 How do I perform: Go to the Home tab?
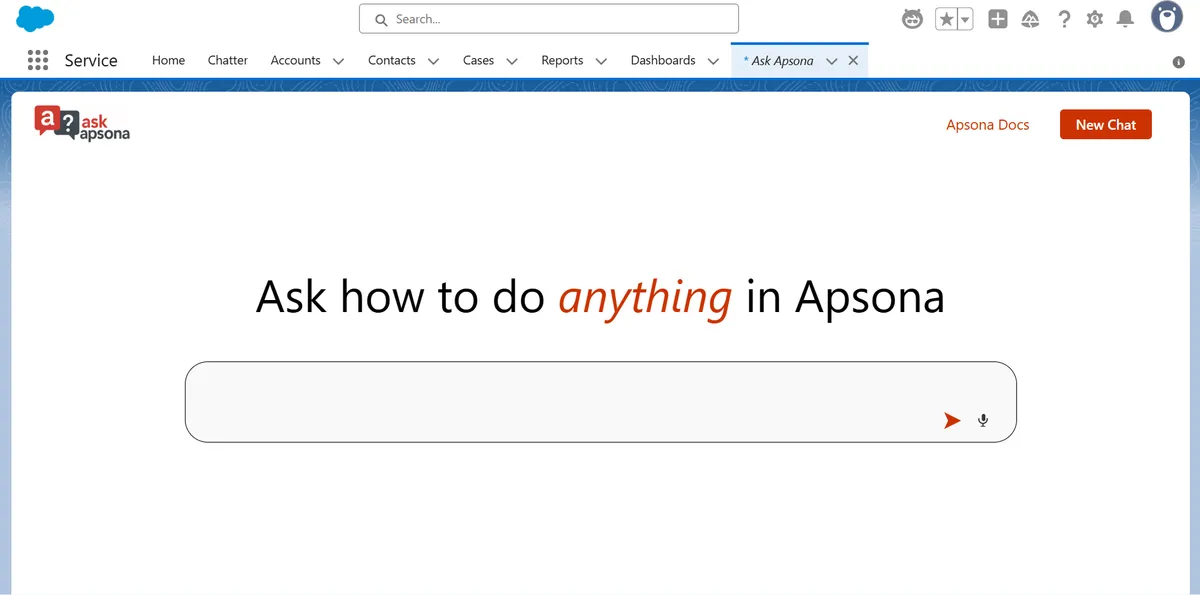[168, 60]
